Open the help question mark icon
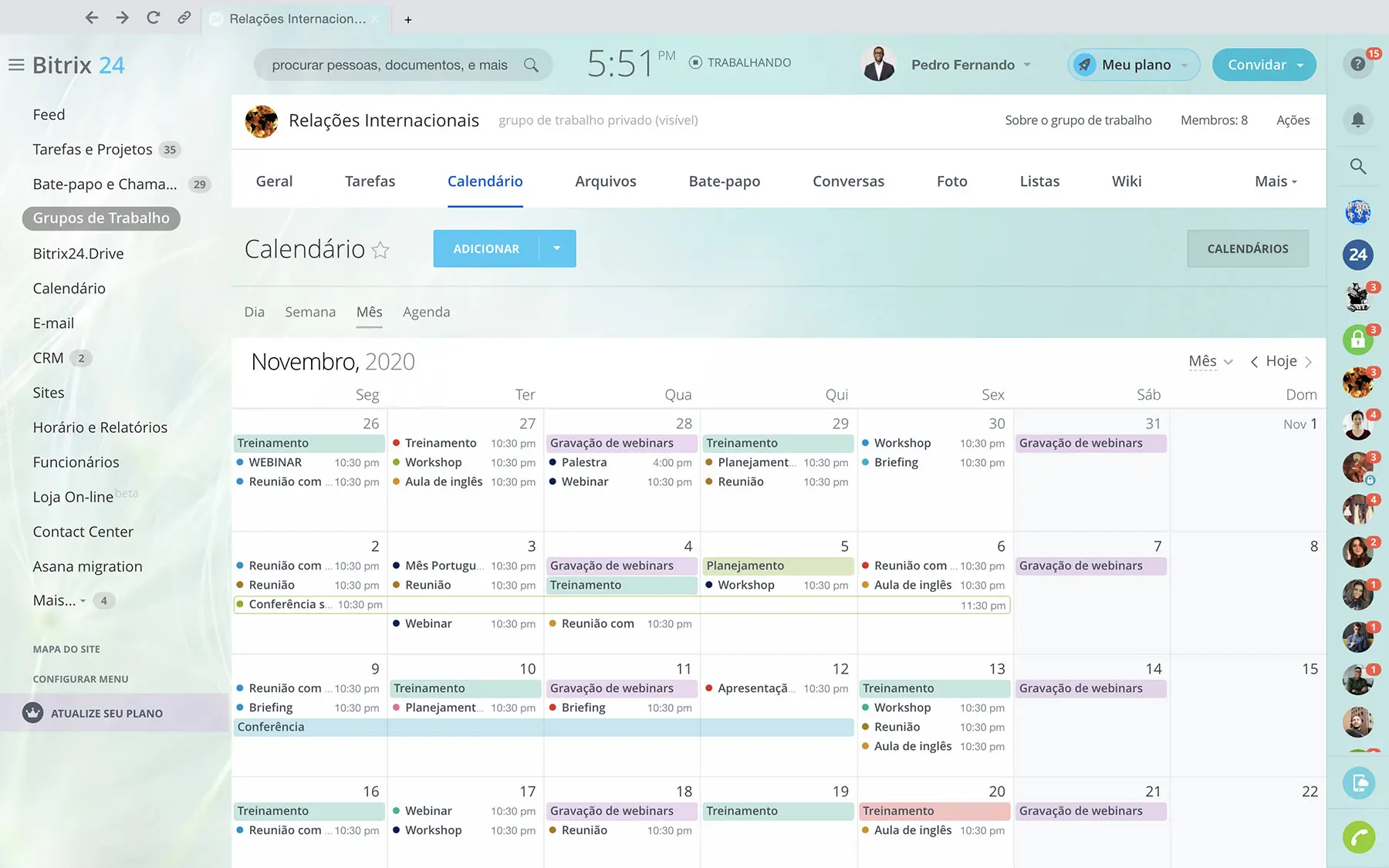Image resolution: width=1389 pixels, height=868 pixels. click(1357, 64)
